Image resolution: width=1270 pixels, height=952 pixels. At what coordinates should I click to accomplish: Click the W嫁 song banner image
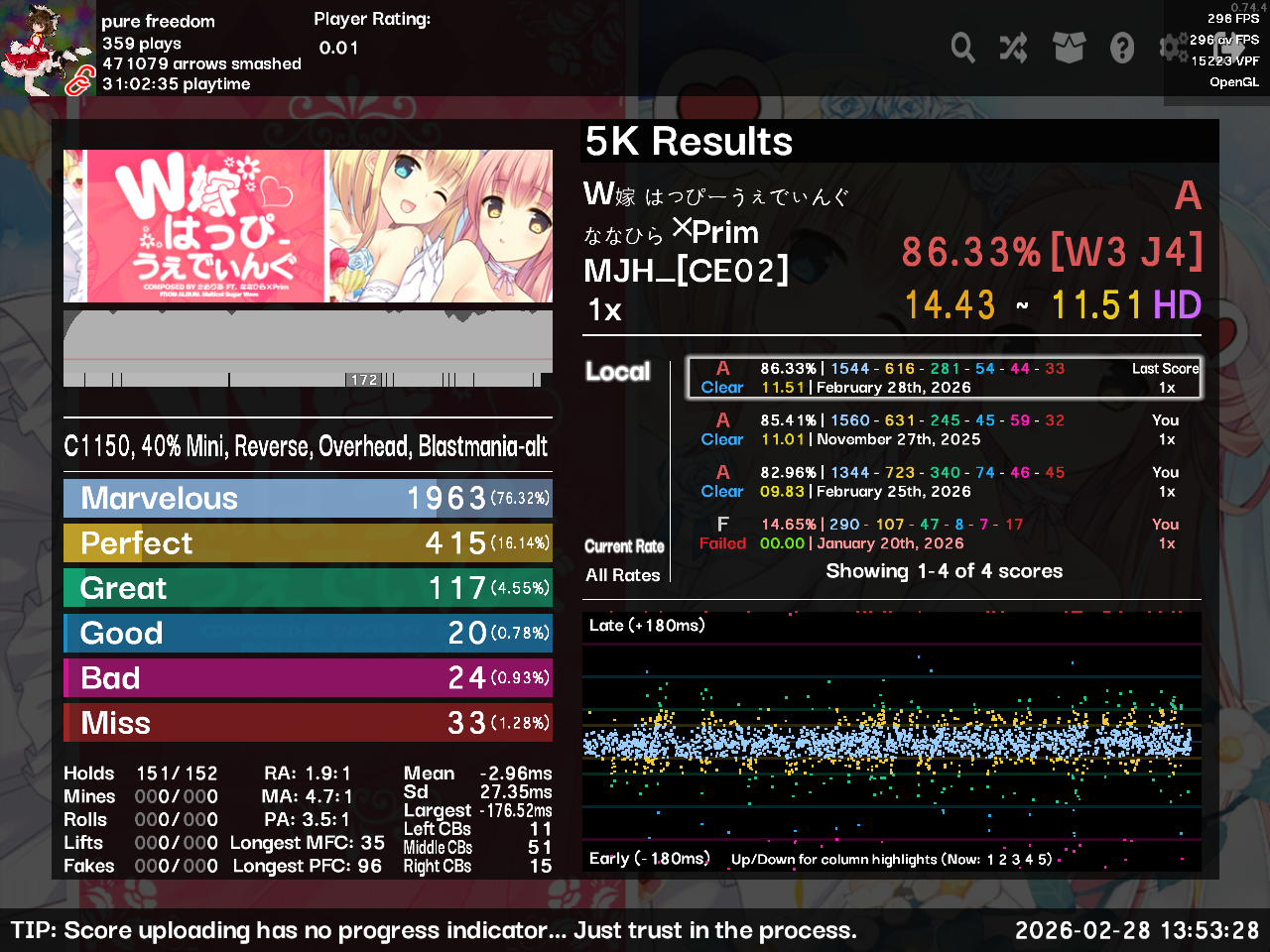pyautogui.click(x=308, y=226)
